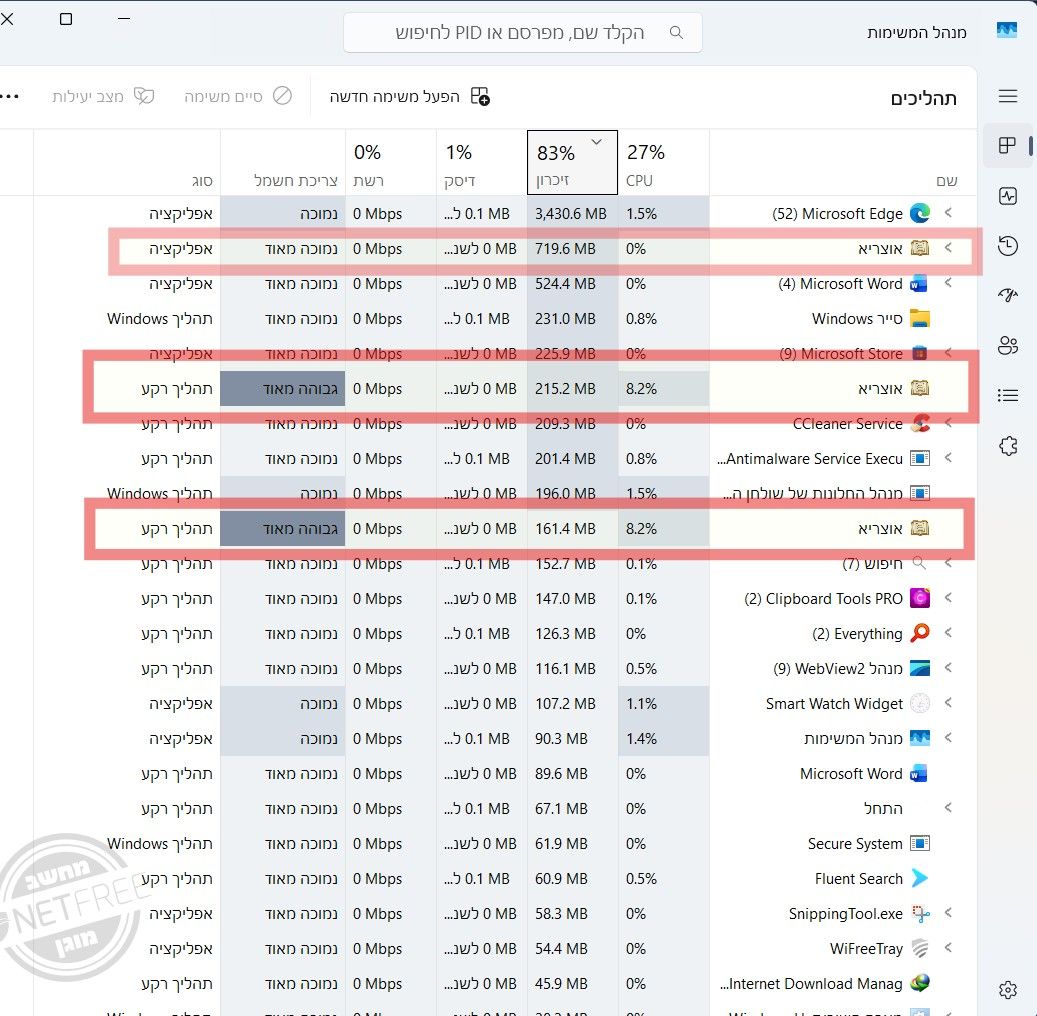1037x1016 pixels.
Task: Open the App history tab icon
Action: point(1008,246)
